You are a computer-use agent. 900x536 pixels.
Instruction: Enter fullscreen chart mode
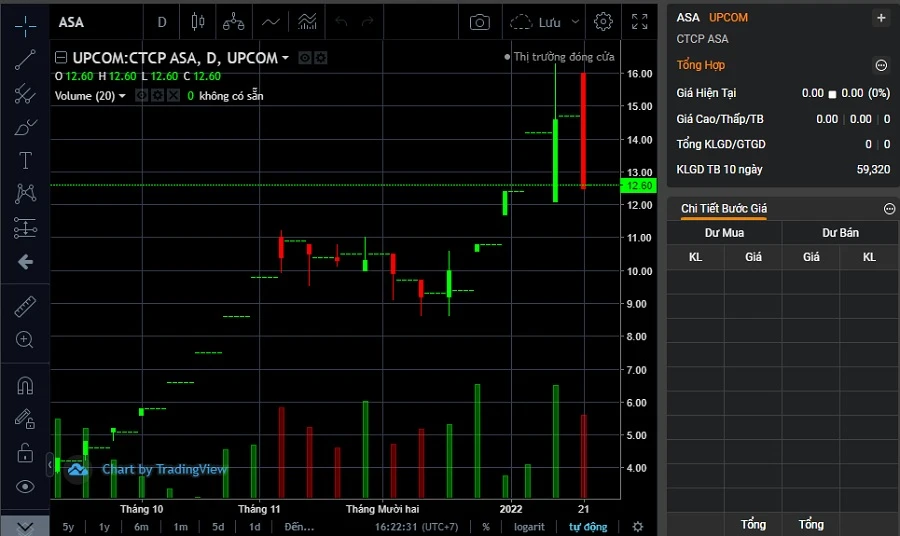pyautogui.click(x=640, y=21)
